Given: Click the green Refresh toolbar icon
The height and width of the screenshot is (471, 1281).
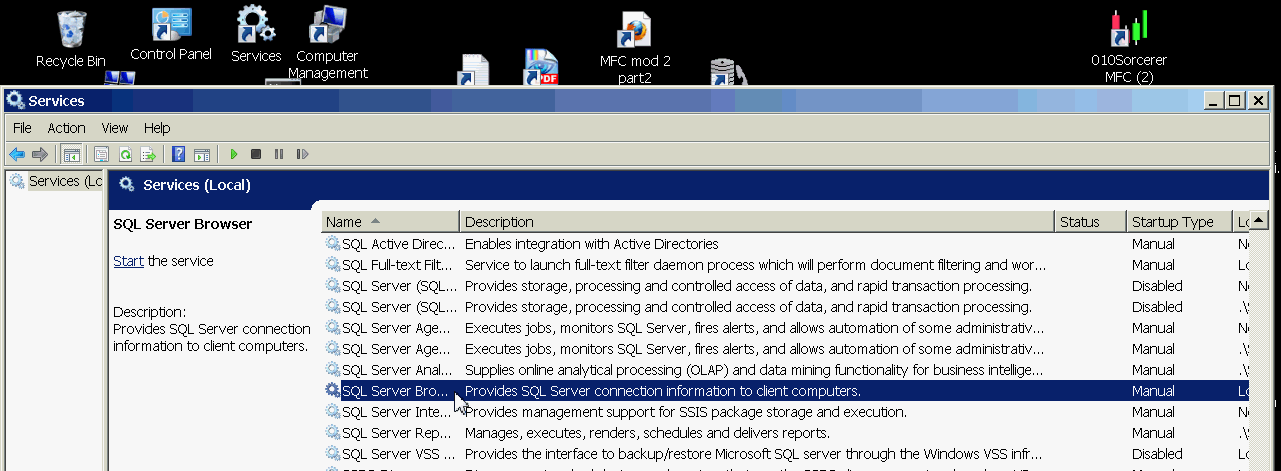Looking at the screenshot, I should pyautogui.click(x=125, y=154).
